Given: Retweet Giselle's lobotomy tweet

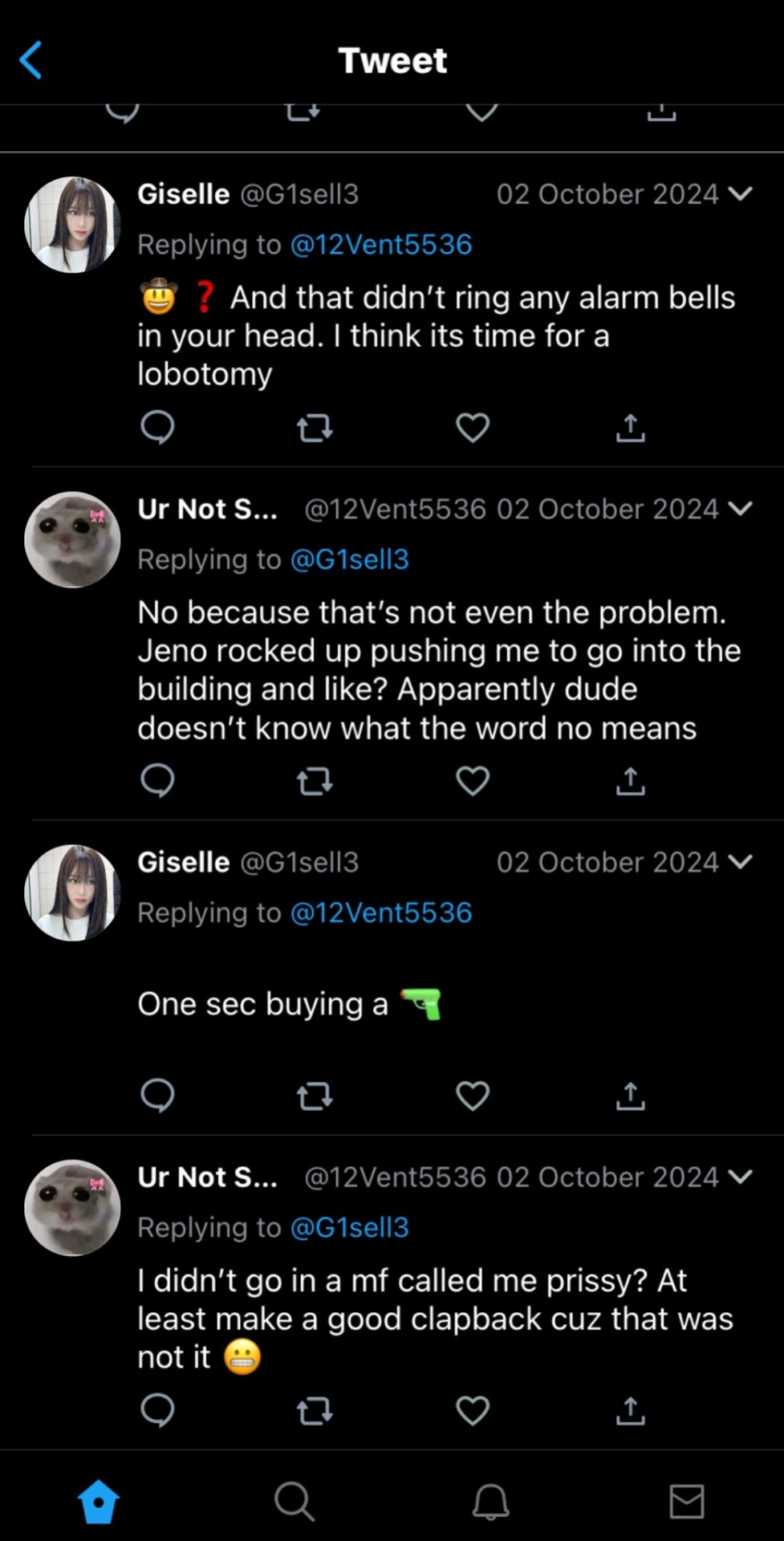Looking at the screenshot, I should (315, 428).
